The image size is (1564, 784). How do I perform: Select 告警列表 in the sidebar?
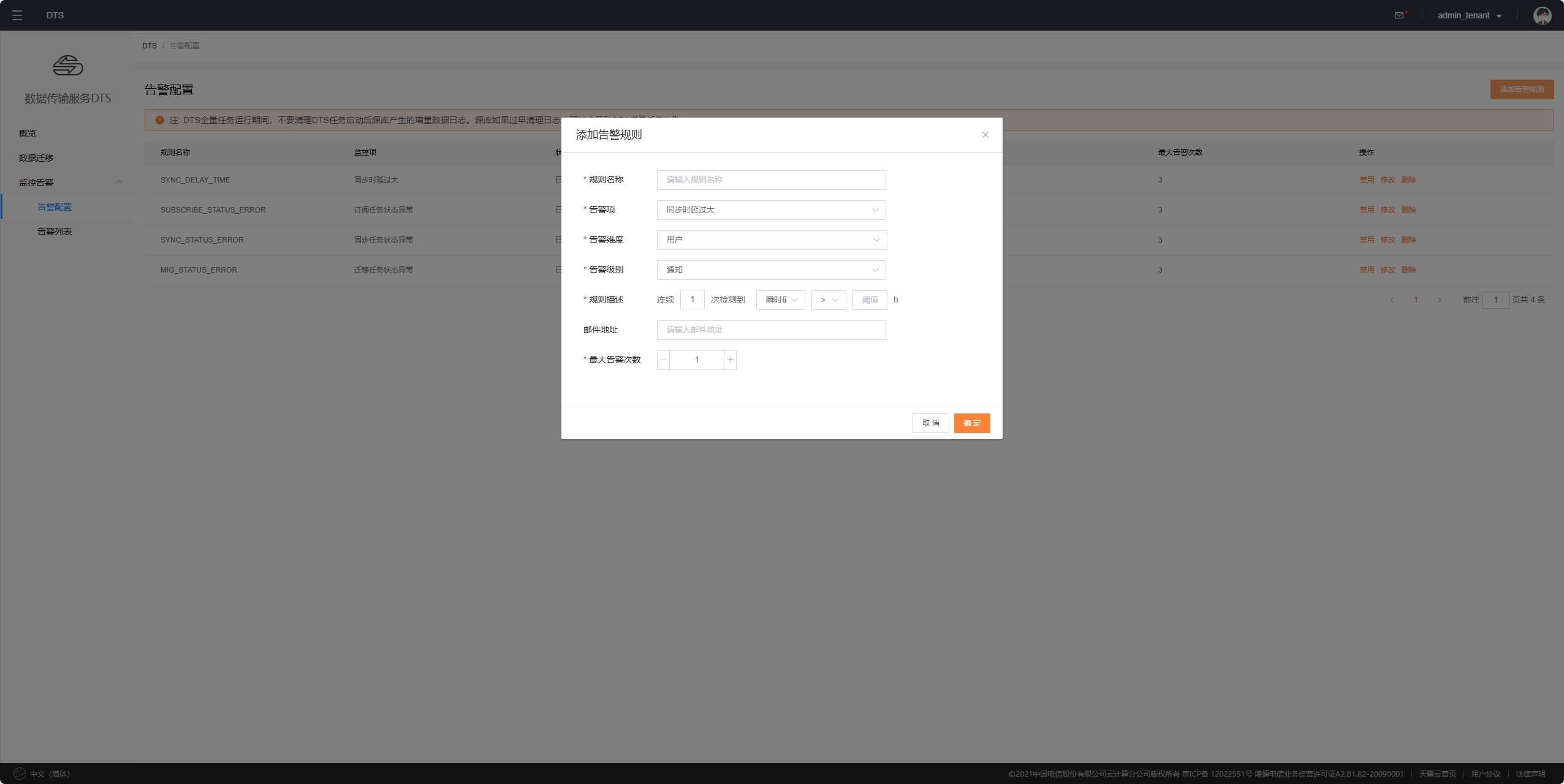coord(55,232)
